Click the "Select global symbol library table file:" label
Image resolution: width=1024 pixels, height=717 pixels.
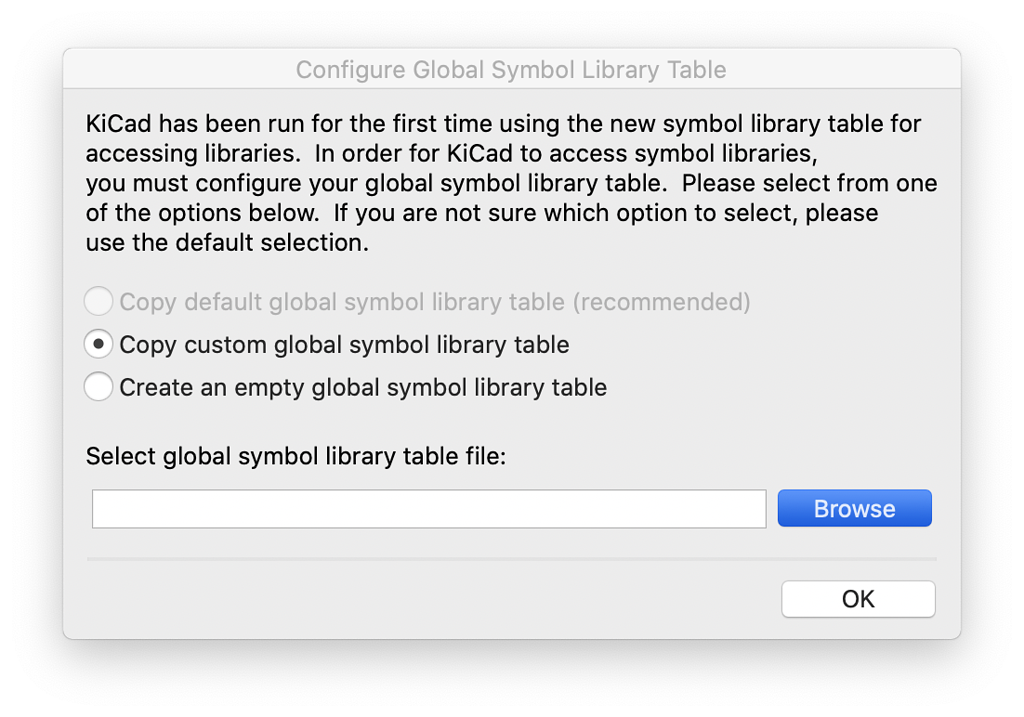tap(296, 456)
